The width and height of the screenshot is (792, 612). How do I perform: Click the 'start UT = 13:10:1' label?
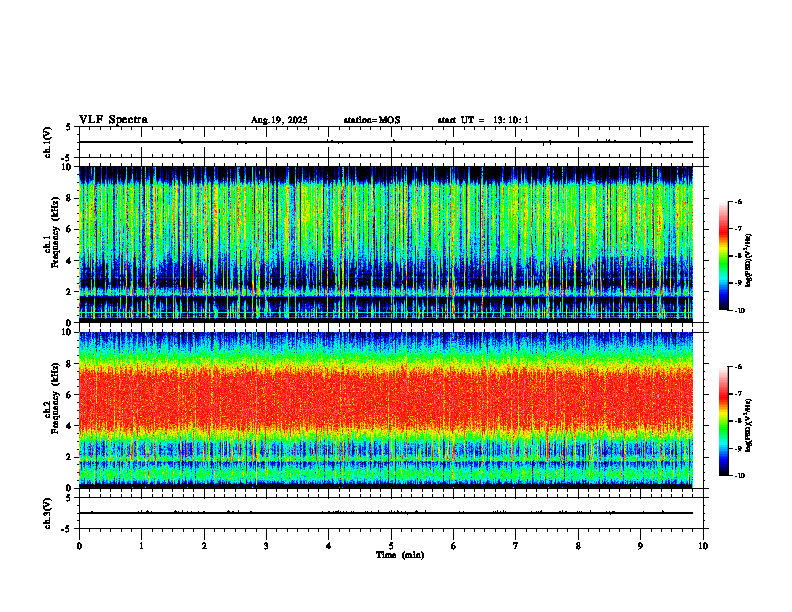coord(483,120)
